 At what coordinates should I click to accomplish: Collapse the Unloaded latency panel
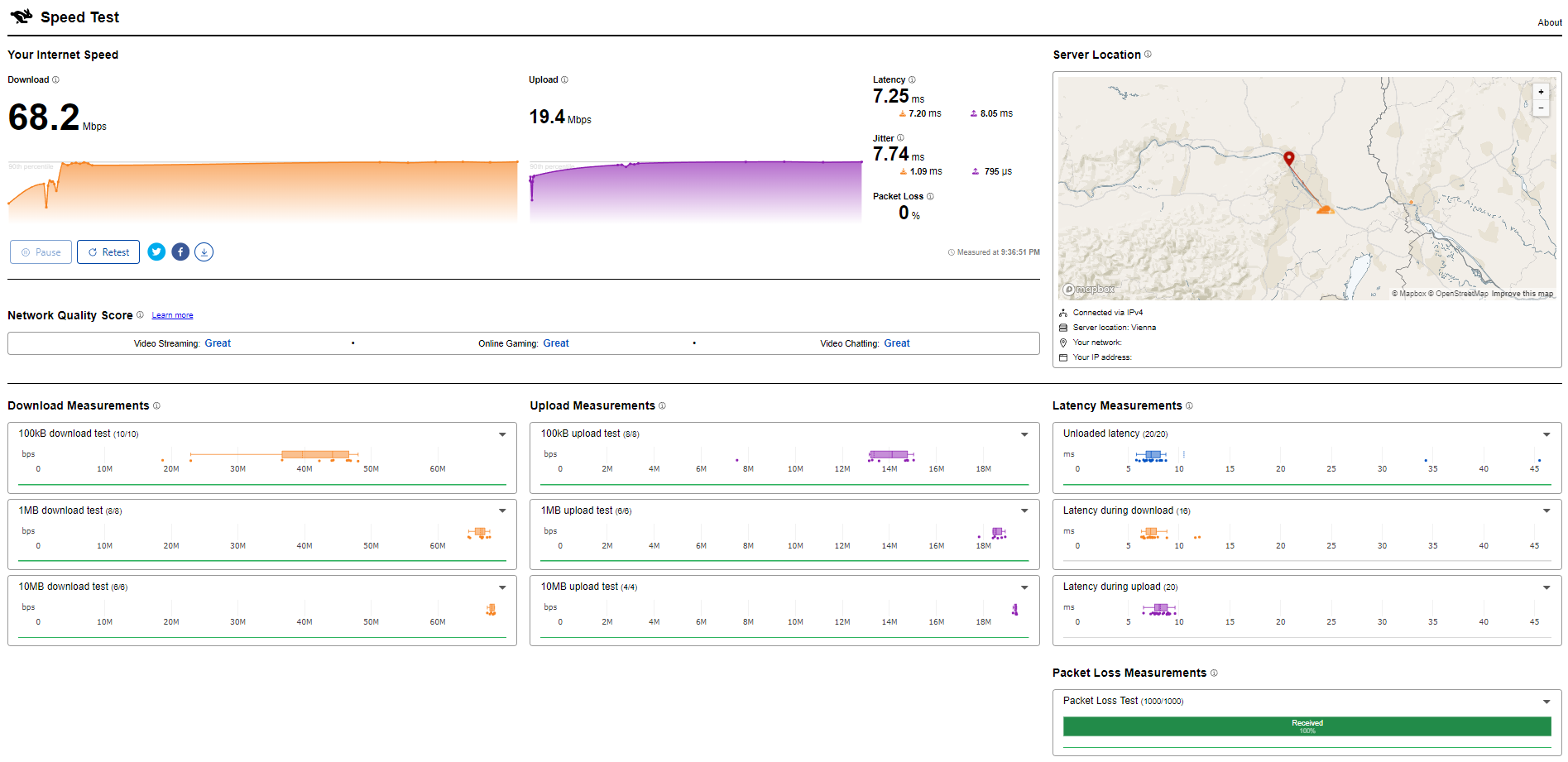coord(1546,434)
